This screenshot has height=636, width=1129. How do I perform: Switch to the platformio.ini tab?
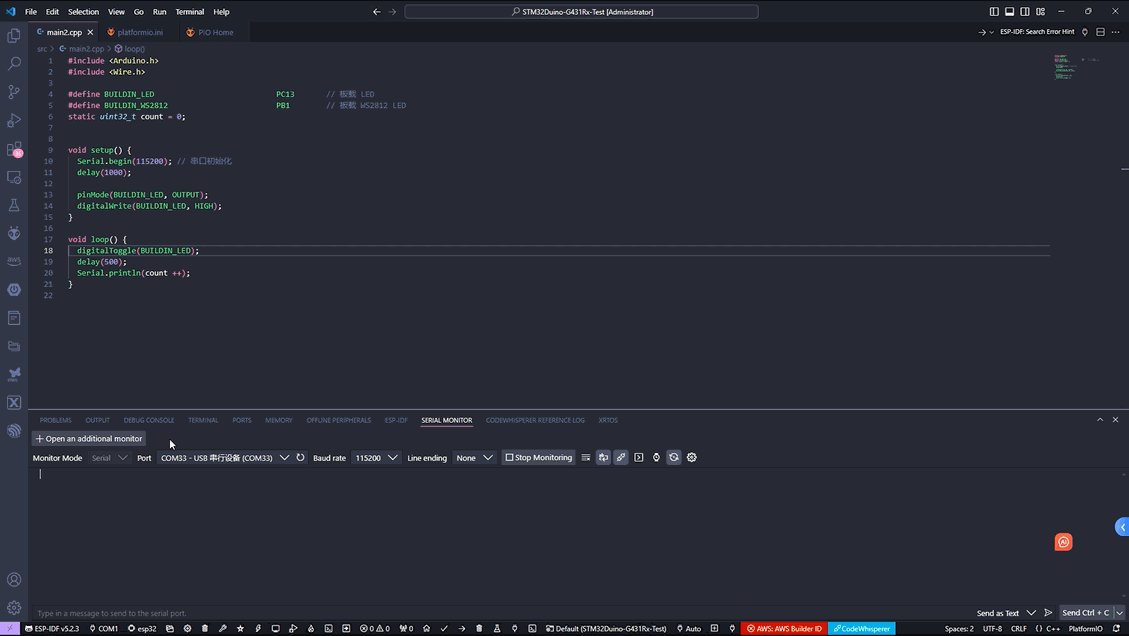pyautogui.click(x=140, y=32)
